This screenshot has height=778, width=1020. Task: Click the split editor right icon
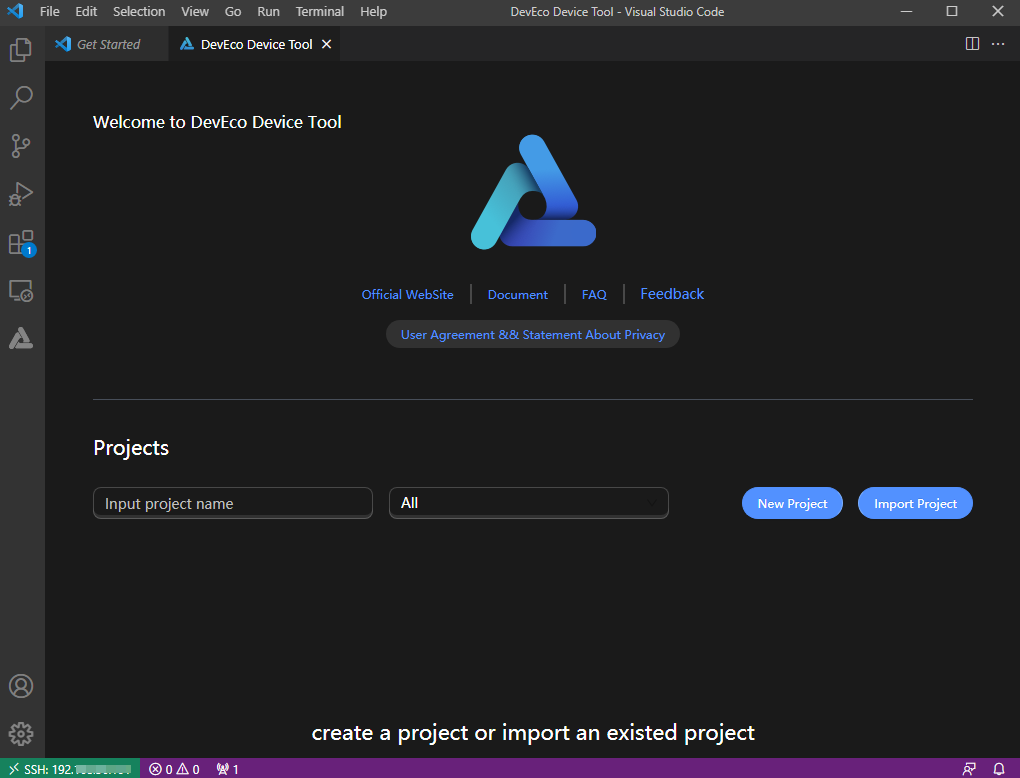(972, 44)
